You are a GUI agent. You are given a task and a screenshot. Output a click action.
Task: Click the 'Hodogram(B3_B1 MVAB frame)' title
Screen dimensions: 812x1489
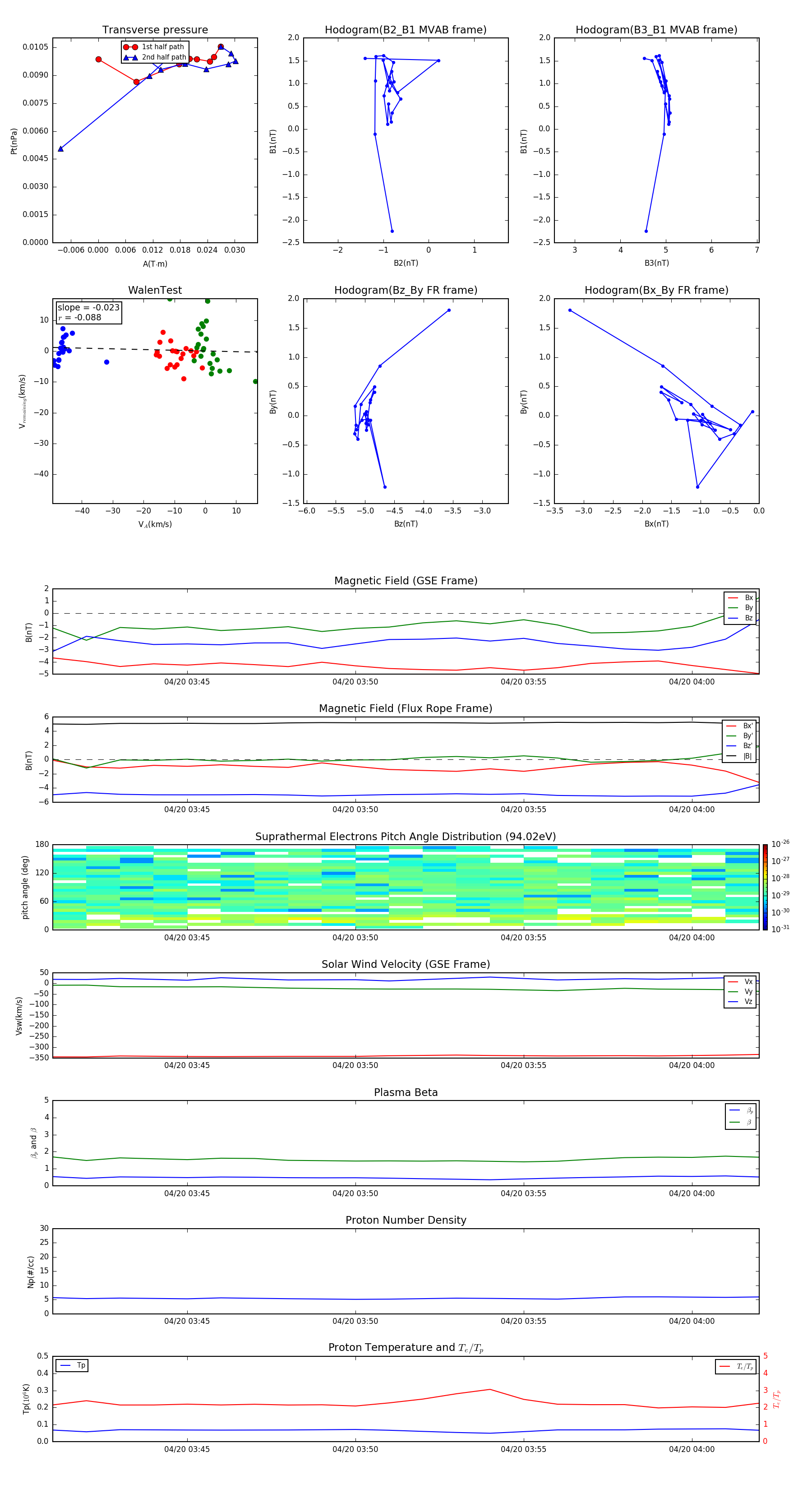656,29
